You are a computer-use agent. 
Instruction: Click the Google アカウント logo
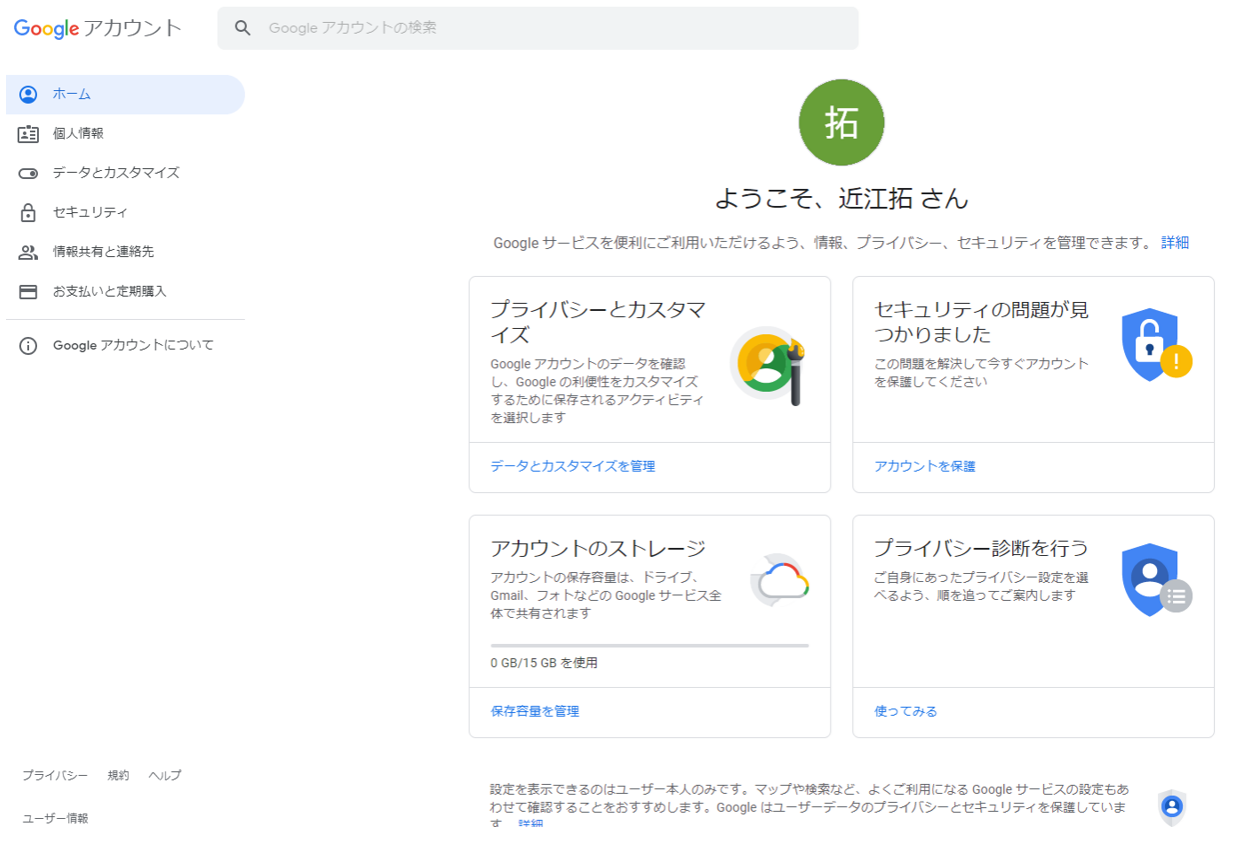(98, 28)
